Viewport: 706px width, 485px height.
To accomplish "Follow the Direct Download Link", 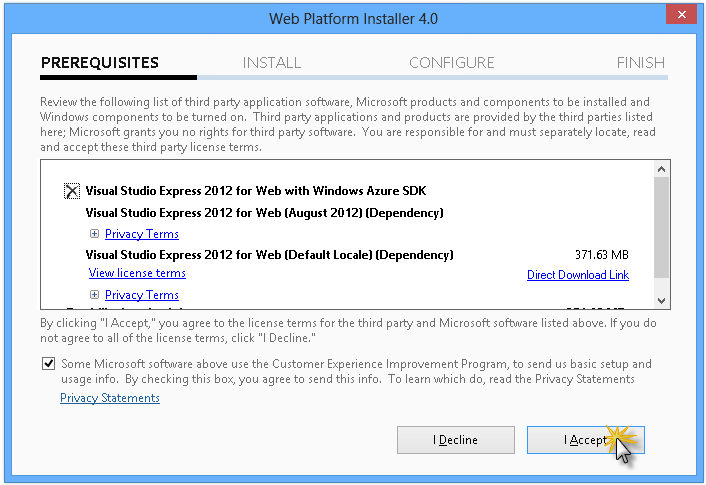I will (578, 275).
